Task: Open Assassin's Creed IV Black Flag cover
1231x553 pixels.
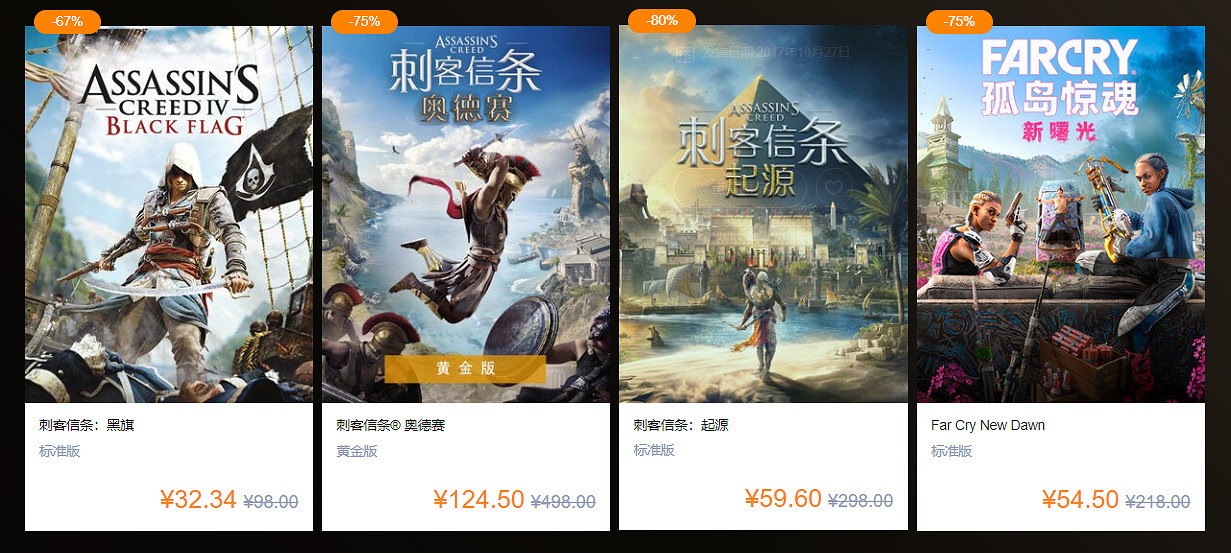Action: [x=169, y=214]
